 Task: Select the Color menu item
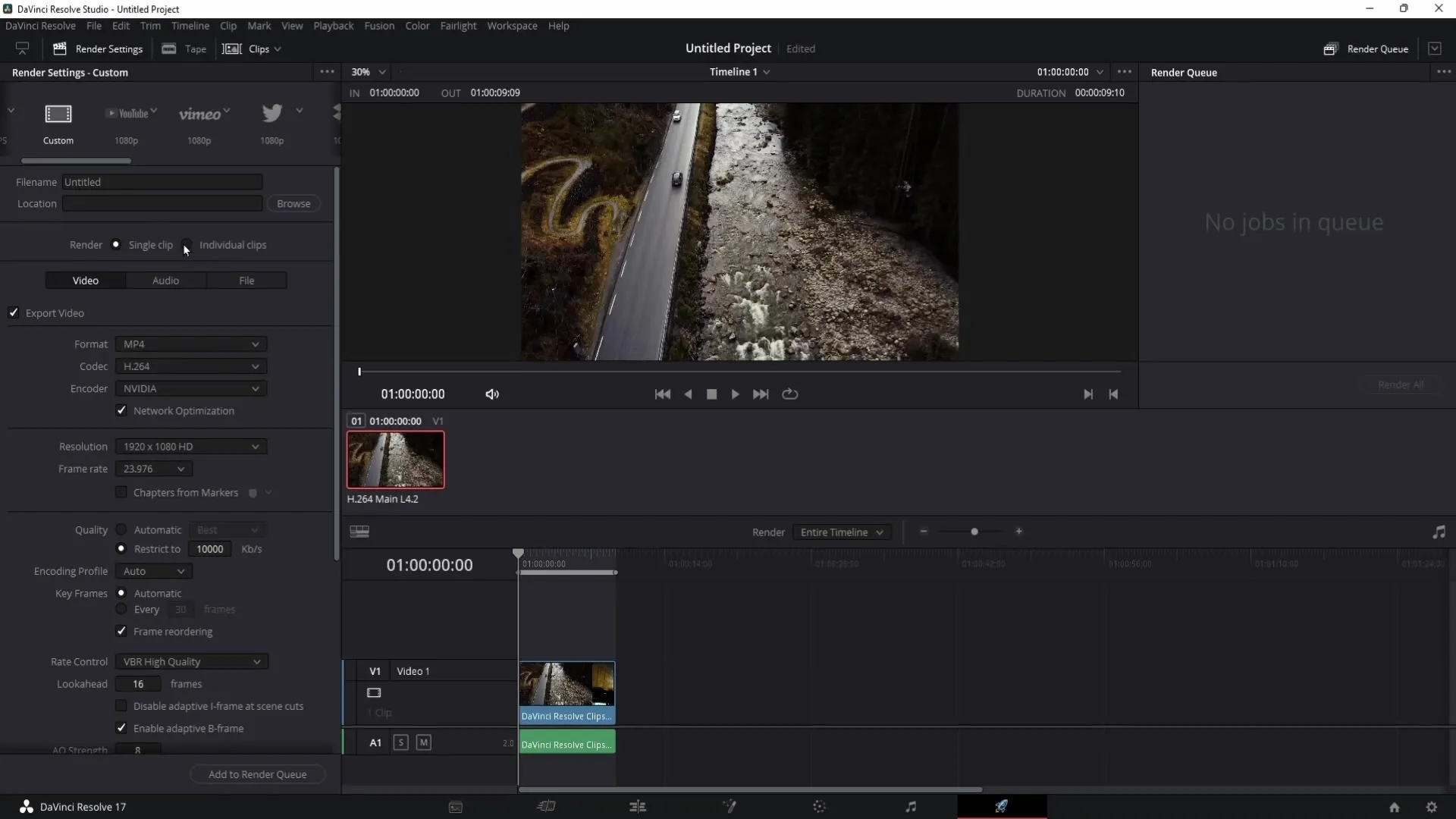point(417,25)
